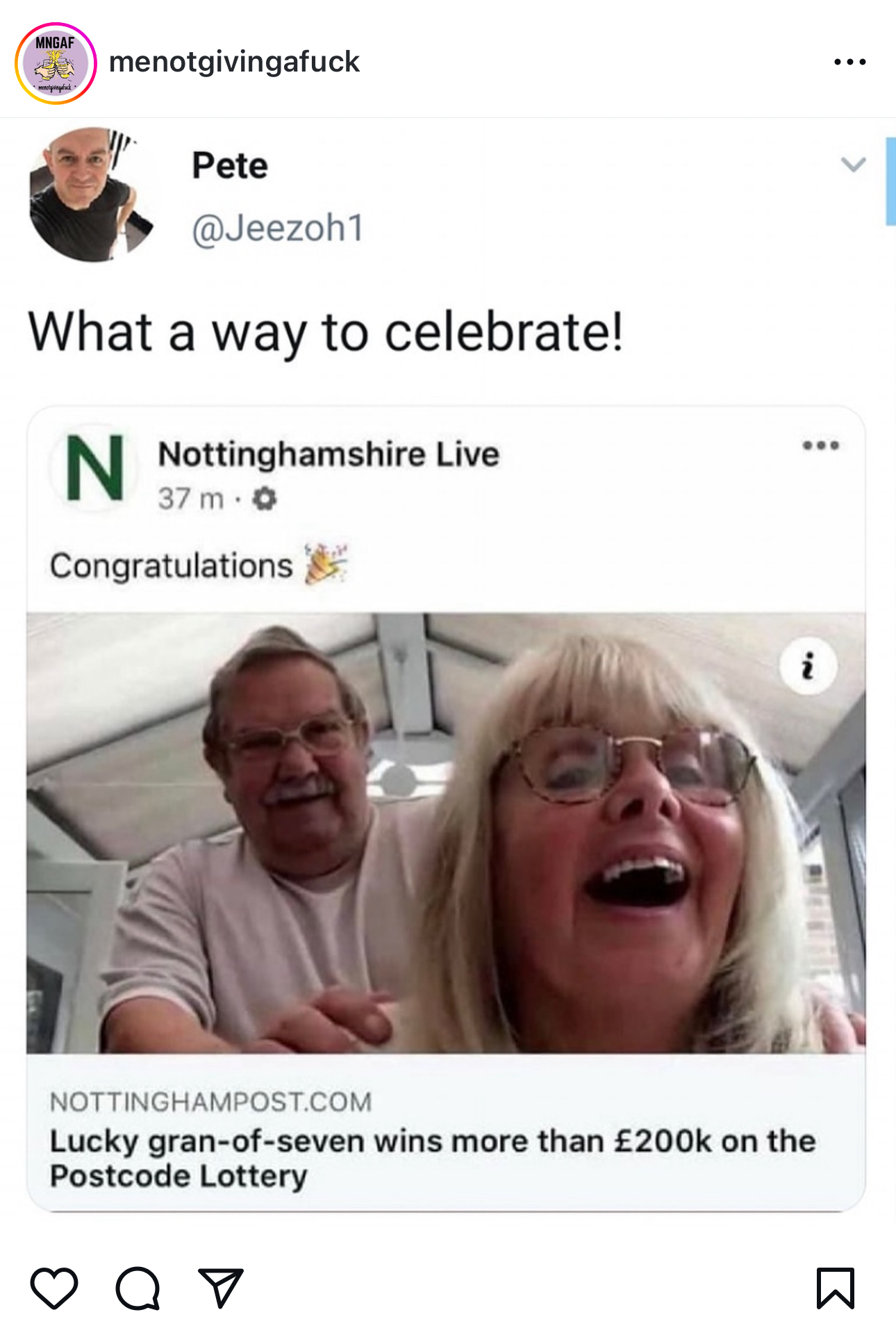
Task: Open the lottery article headline link
Action: pos(432,1158)
